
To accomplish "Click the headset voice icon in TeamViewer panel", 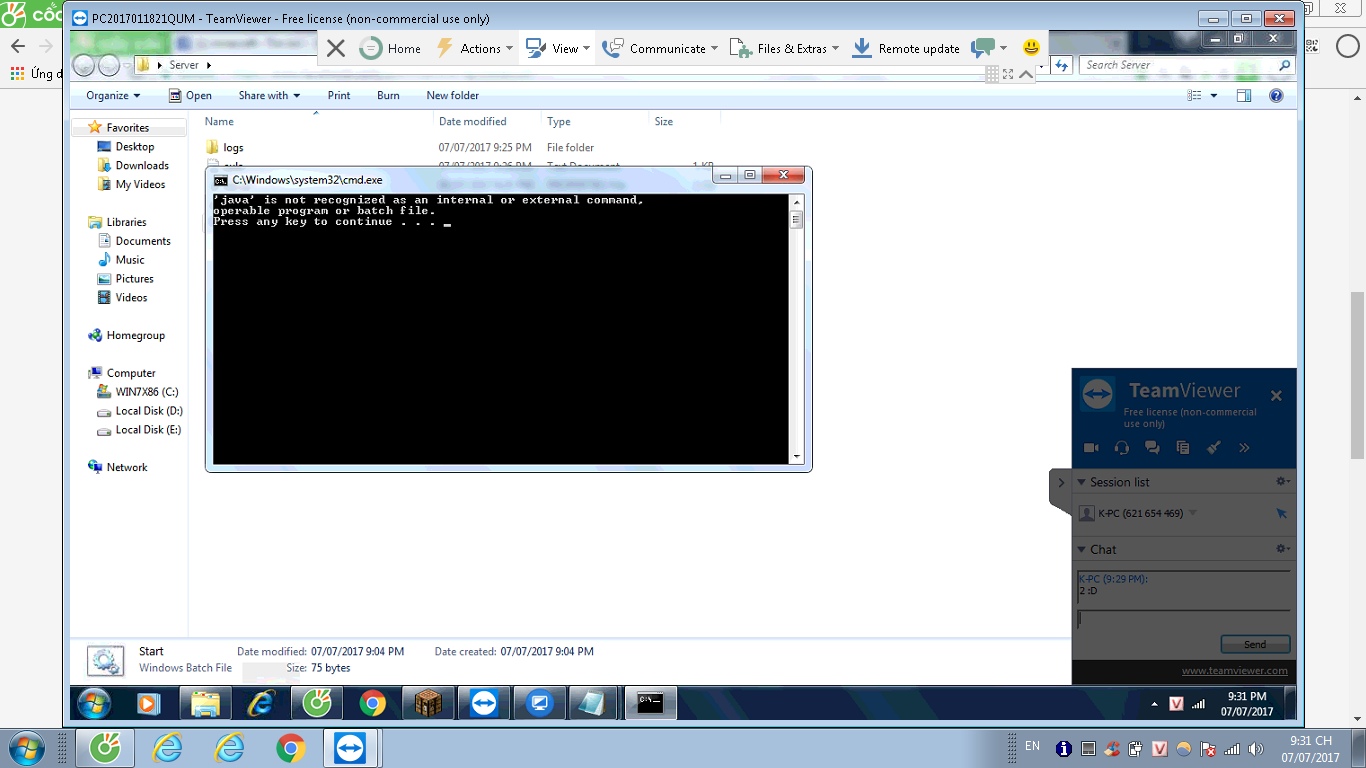I will [1122, 448].
